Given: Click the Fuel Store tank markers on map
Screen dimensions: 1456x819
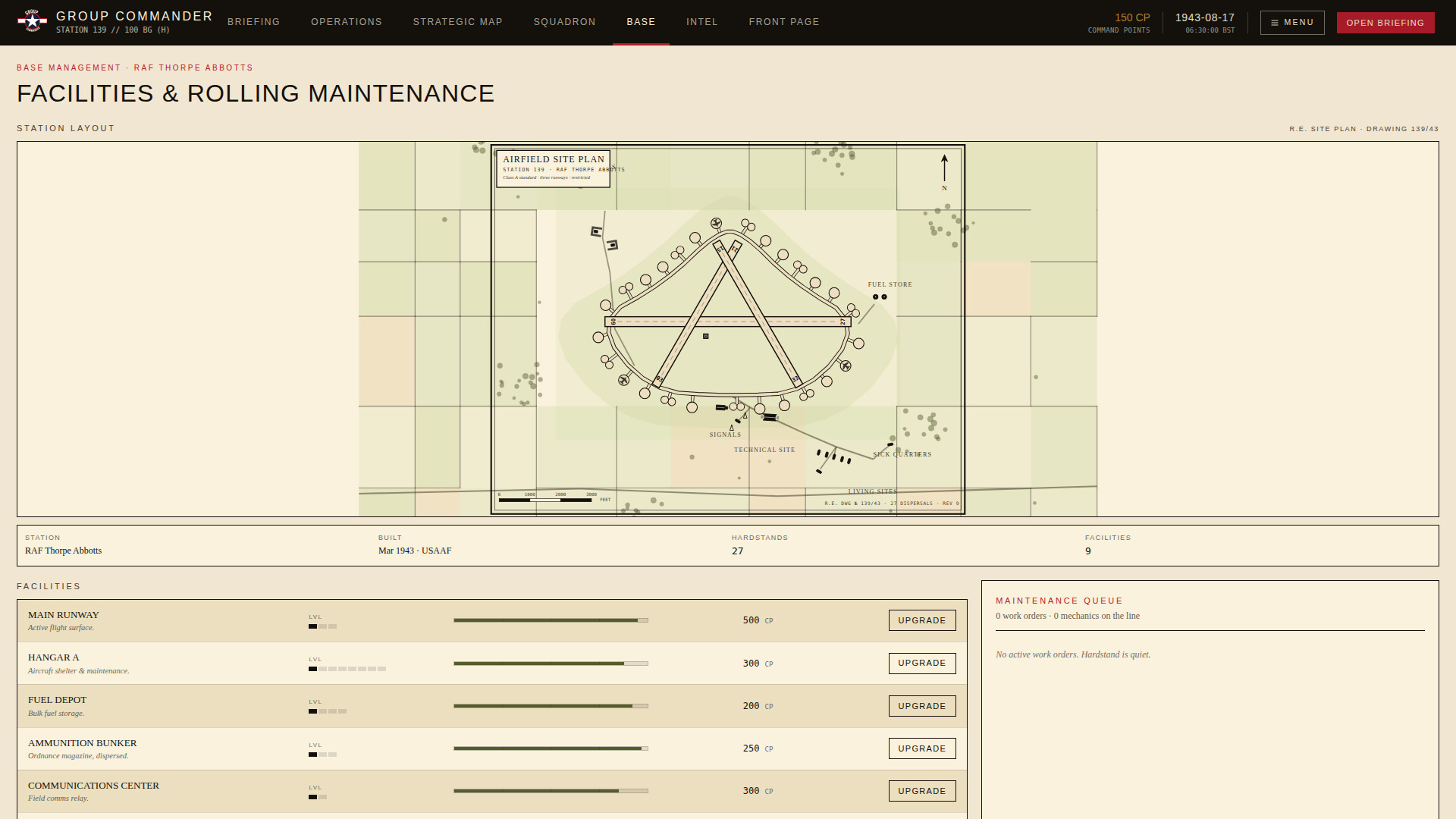Looking at the screenshot, I should click(x=880, y=297).
